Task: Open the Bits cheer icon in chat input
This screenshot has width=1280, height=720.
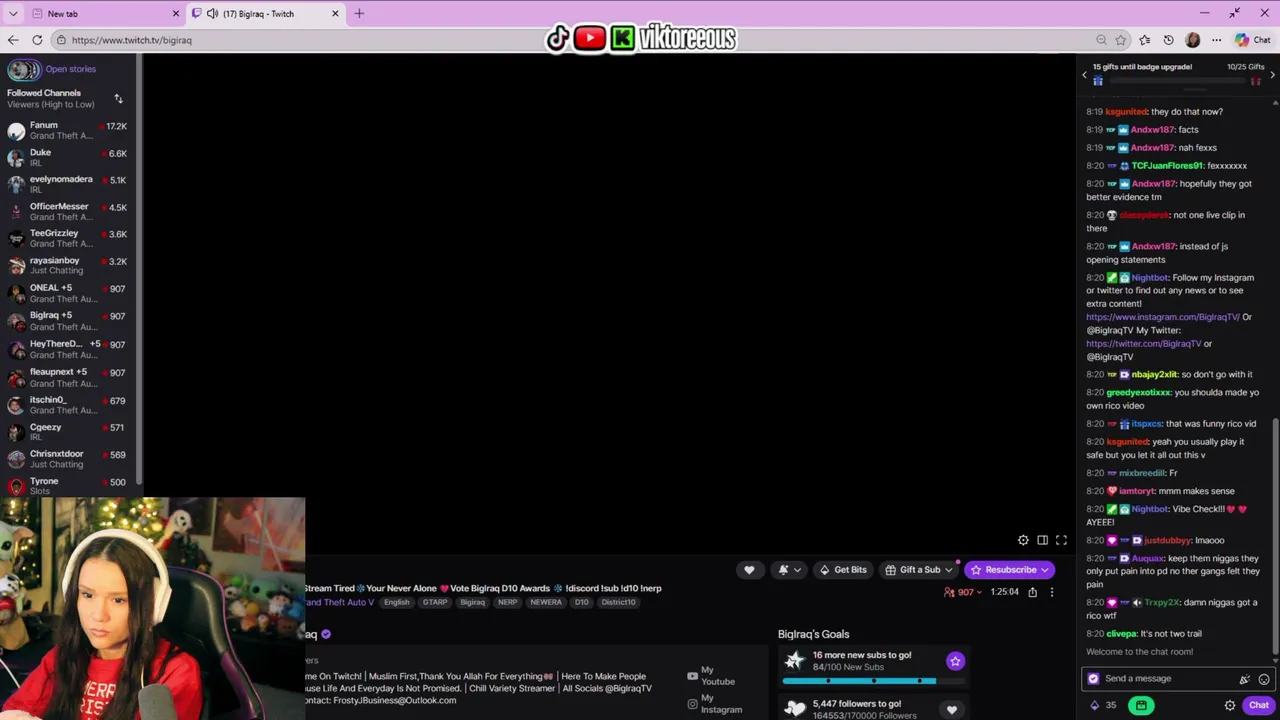Action: pyautogui.click(x=1245, y=679)
